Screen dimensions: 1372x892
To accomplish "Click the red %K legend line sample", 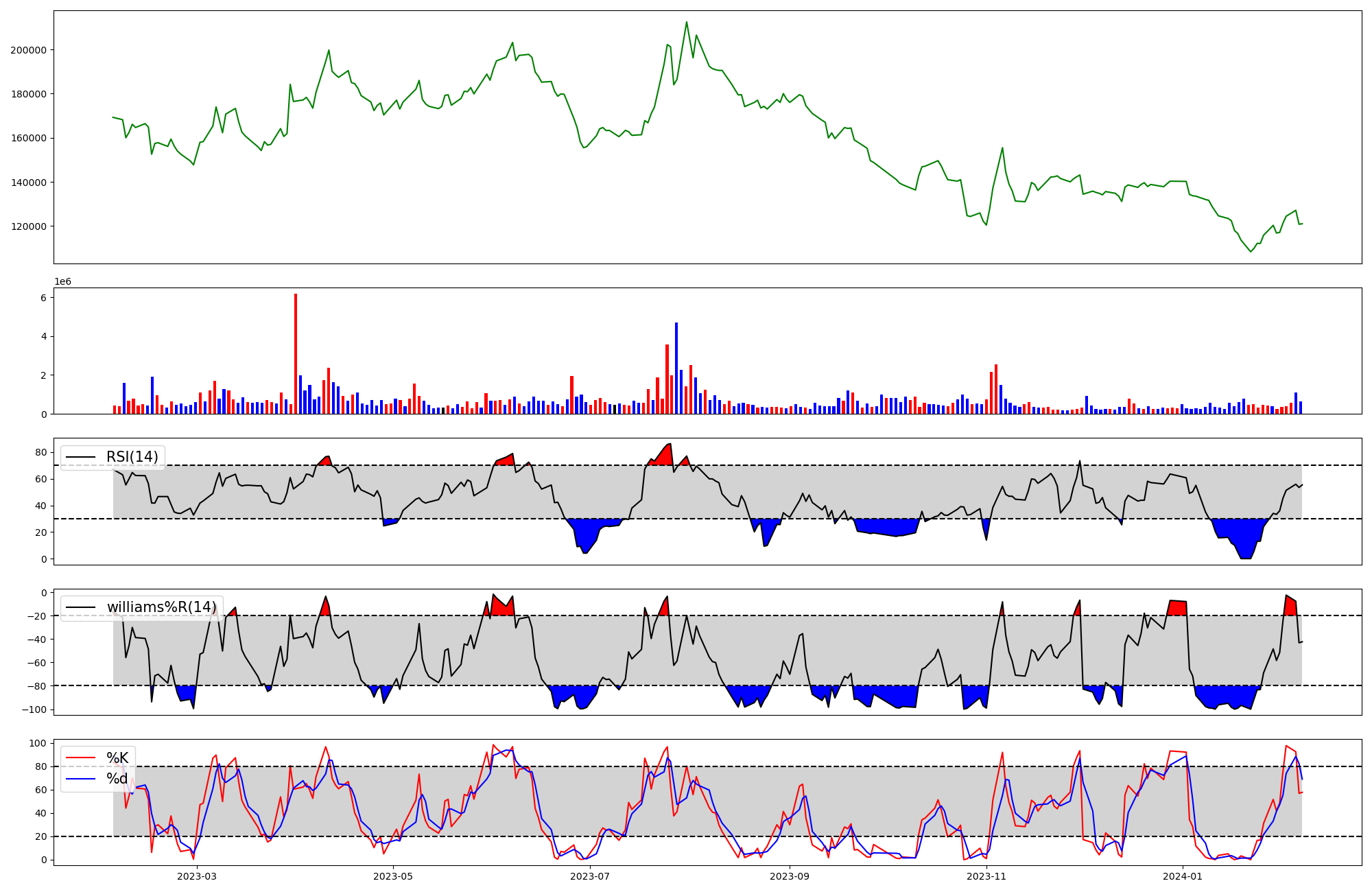I will (x=80, y=758).
